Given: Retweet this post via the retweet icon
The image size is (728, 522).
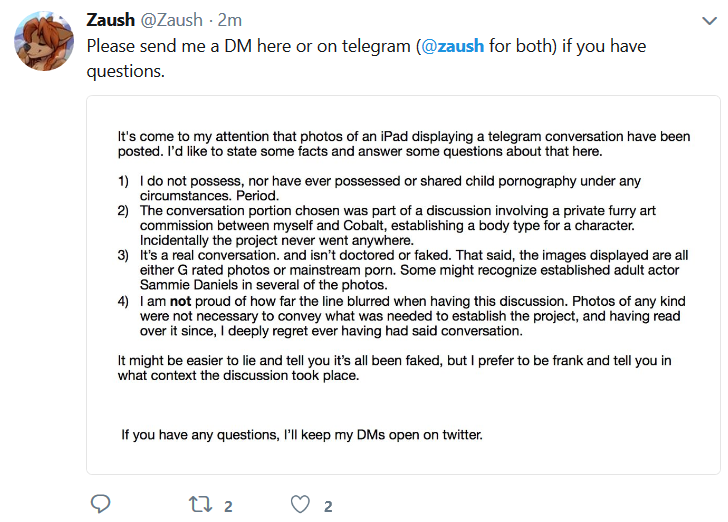Looking at the screenshot, I should click(x=201, y=504).
